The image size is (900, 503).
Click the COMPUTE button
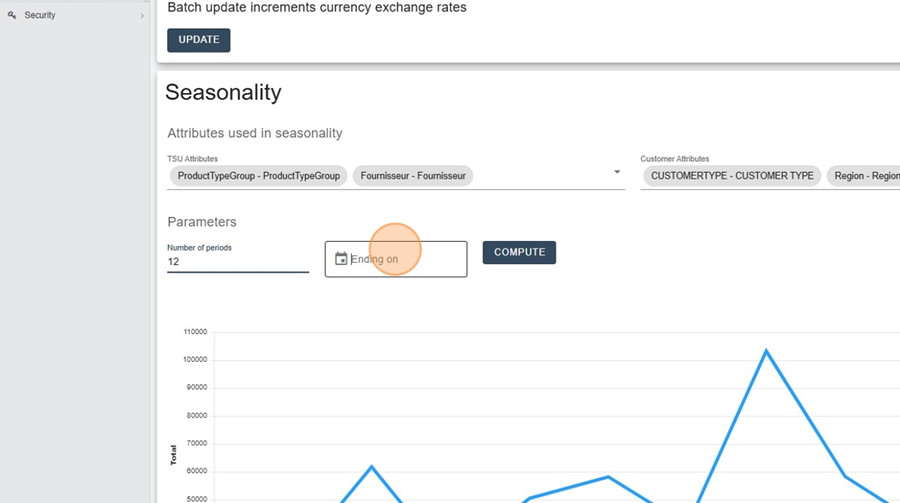coord(519,253)
